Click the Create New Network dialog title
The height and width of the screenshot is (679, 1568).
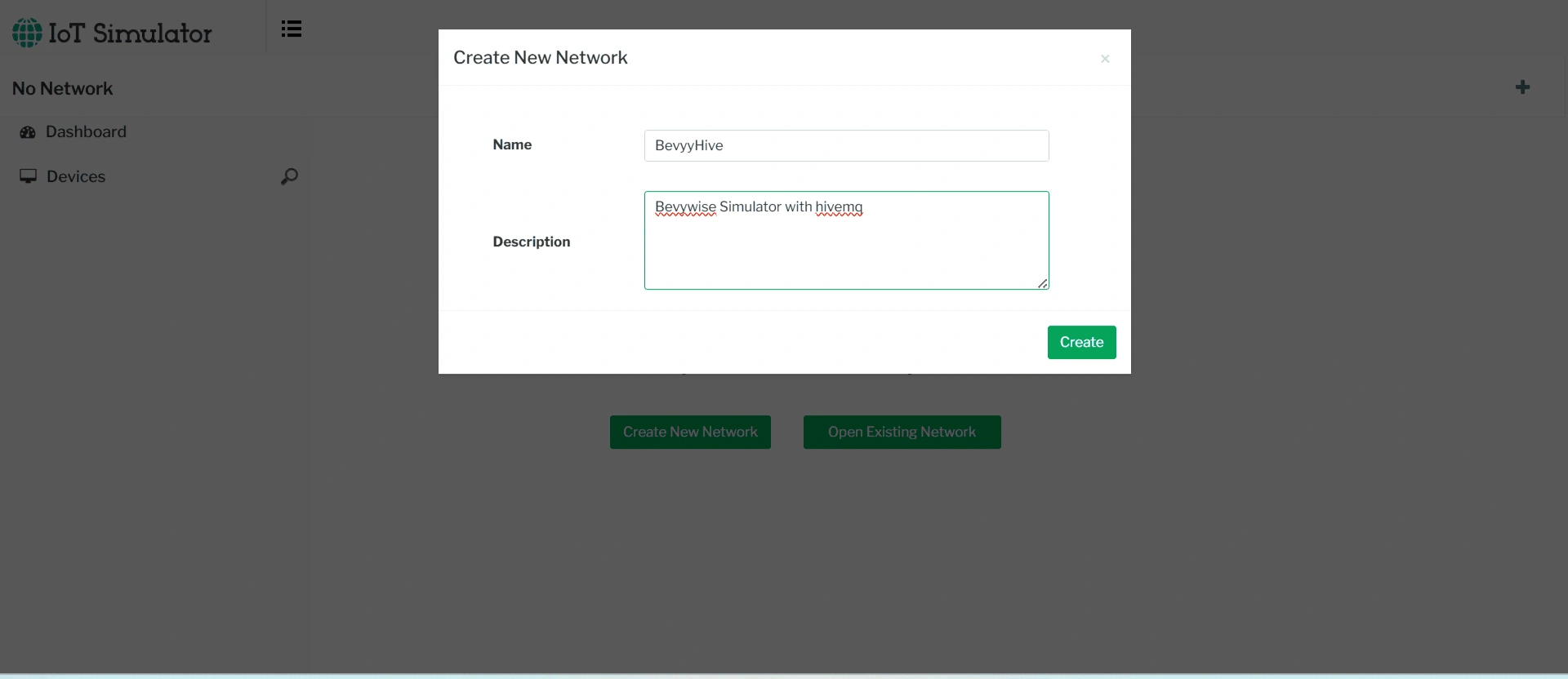pos(541,58)
